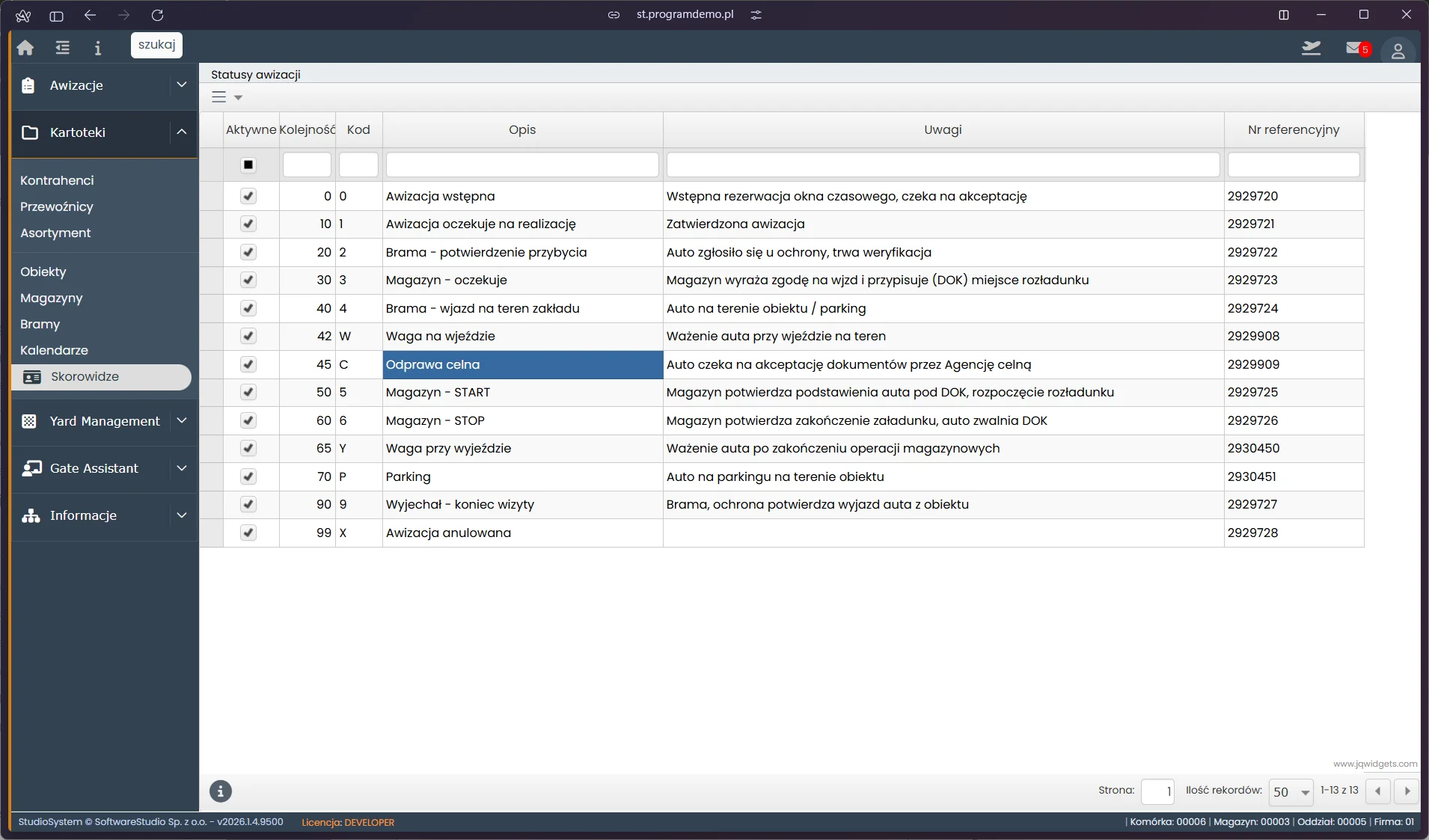Uncheck Aktywne for Waga na wjeździe
Screen dimensions: 1429x840
click(x=248, y=336)
